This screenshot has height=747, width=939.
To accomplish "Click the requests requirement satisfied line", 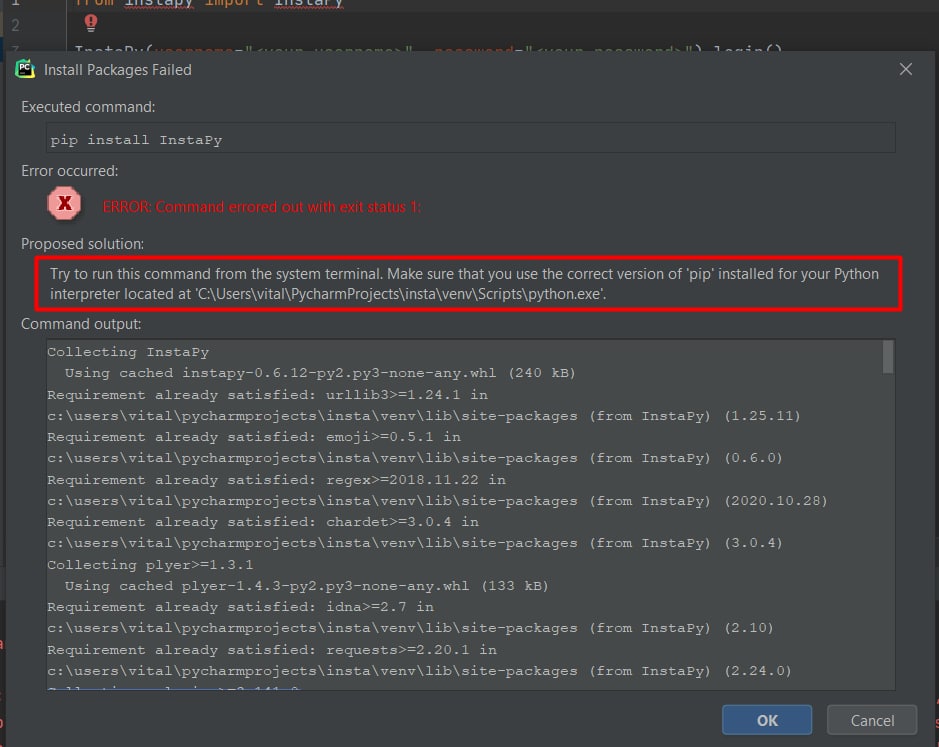I will click(271, 649).
